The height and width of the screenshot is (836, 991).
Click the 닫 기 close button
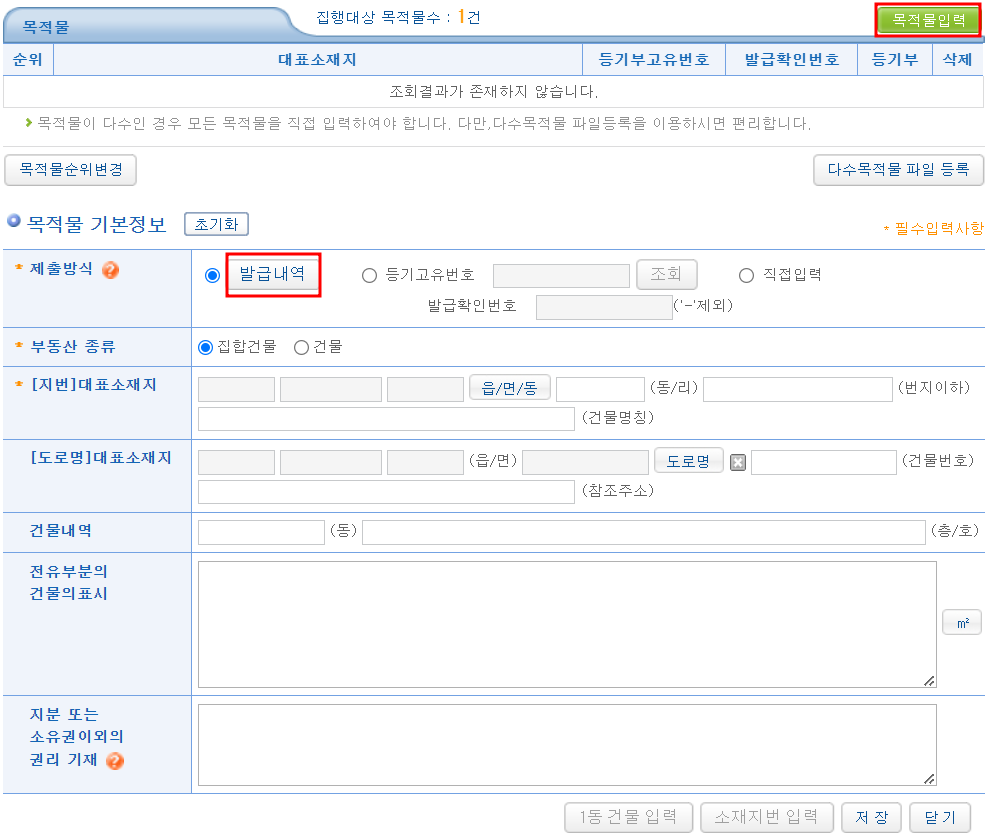tap(939, 817)
